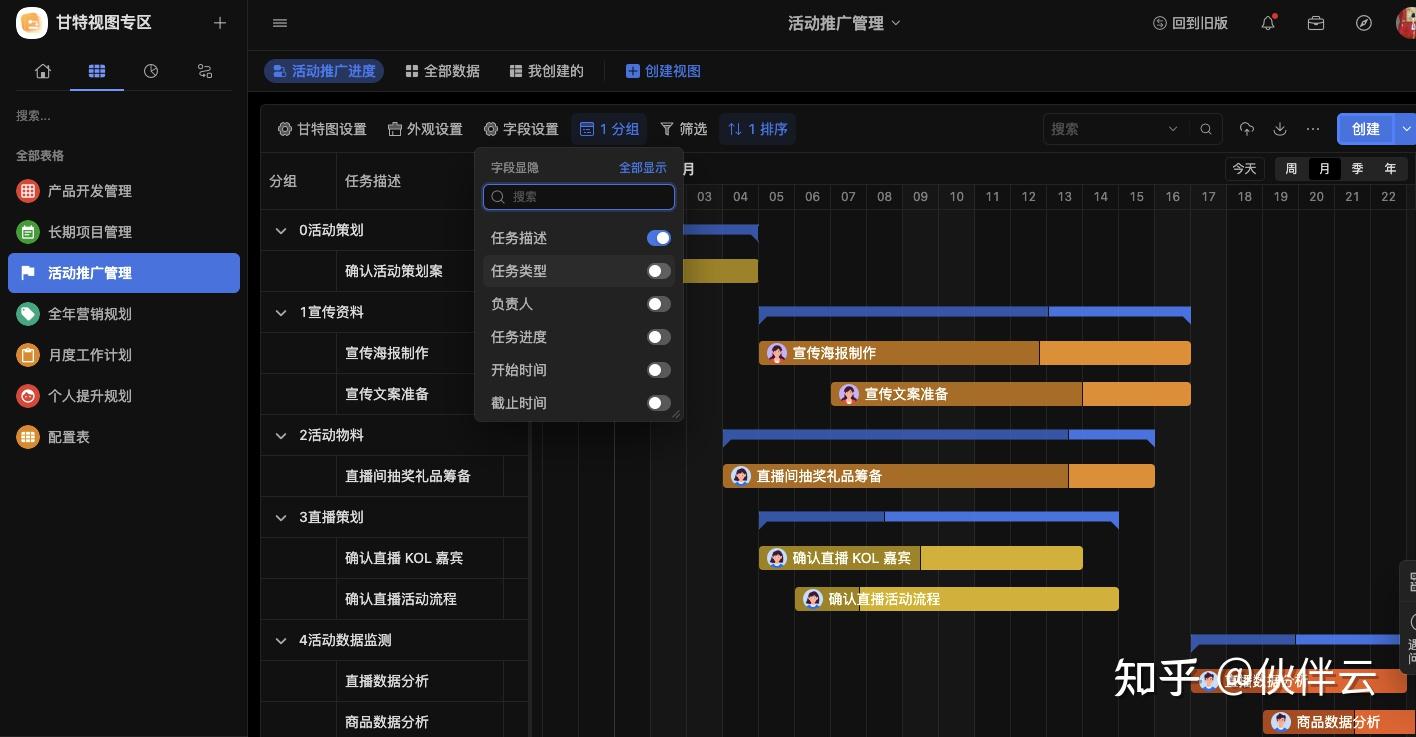
Task: Open 全年营销规划 table
Action: point(124,314)
